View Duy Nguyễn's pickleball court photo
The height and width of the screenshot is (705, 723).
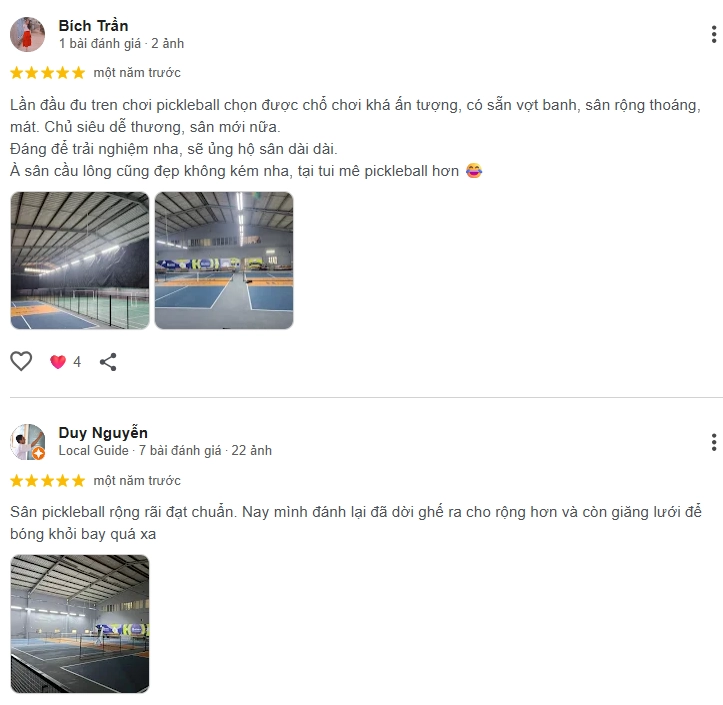click(80, 624)
